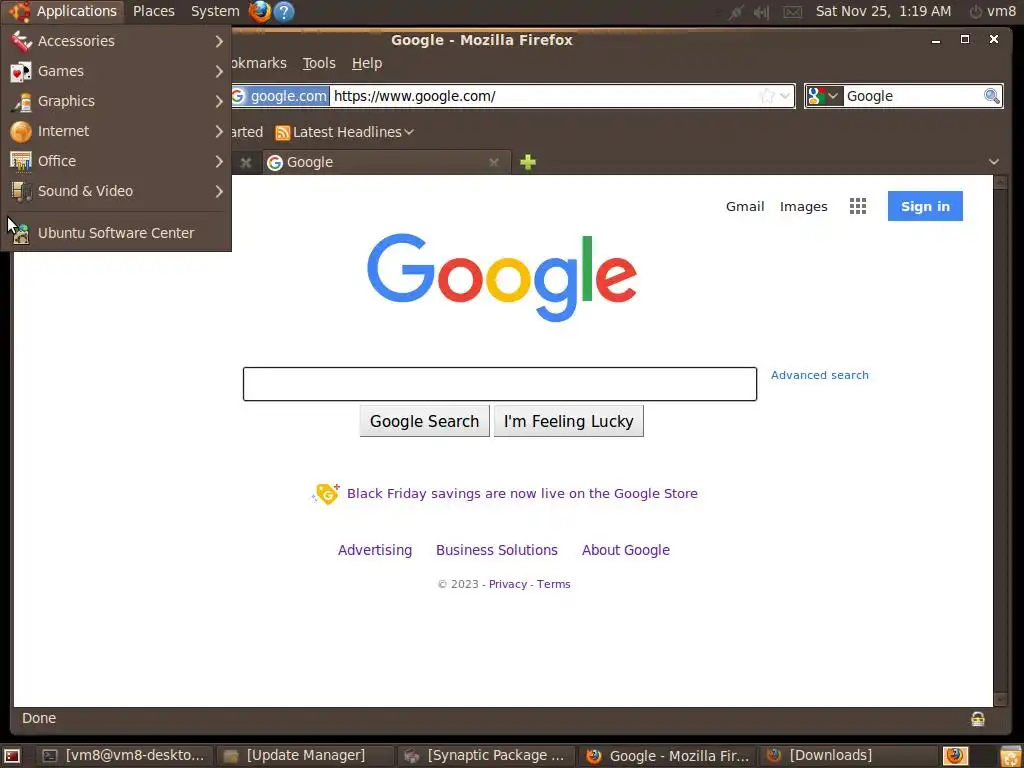Open a new tab with green plus

point(528,162)
